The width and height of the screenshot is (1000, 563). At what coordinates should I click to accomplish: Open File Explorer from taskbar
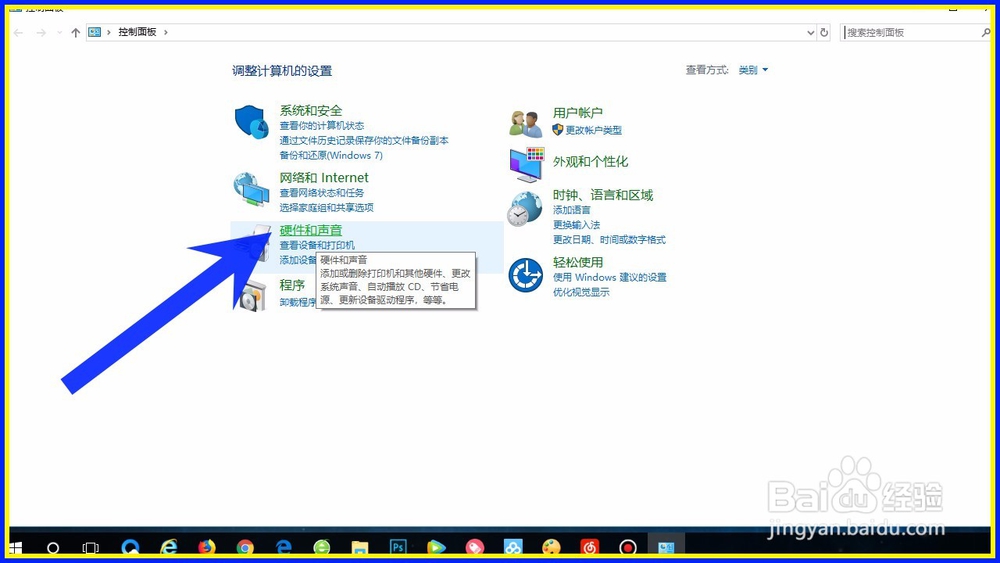click(x=360, y=548)
